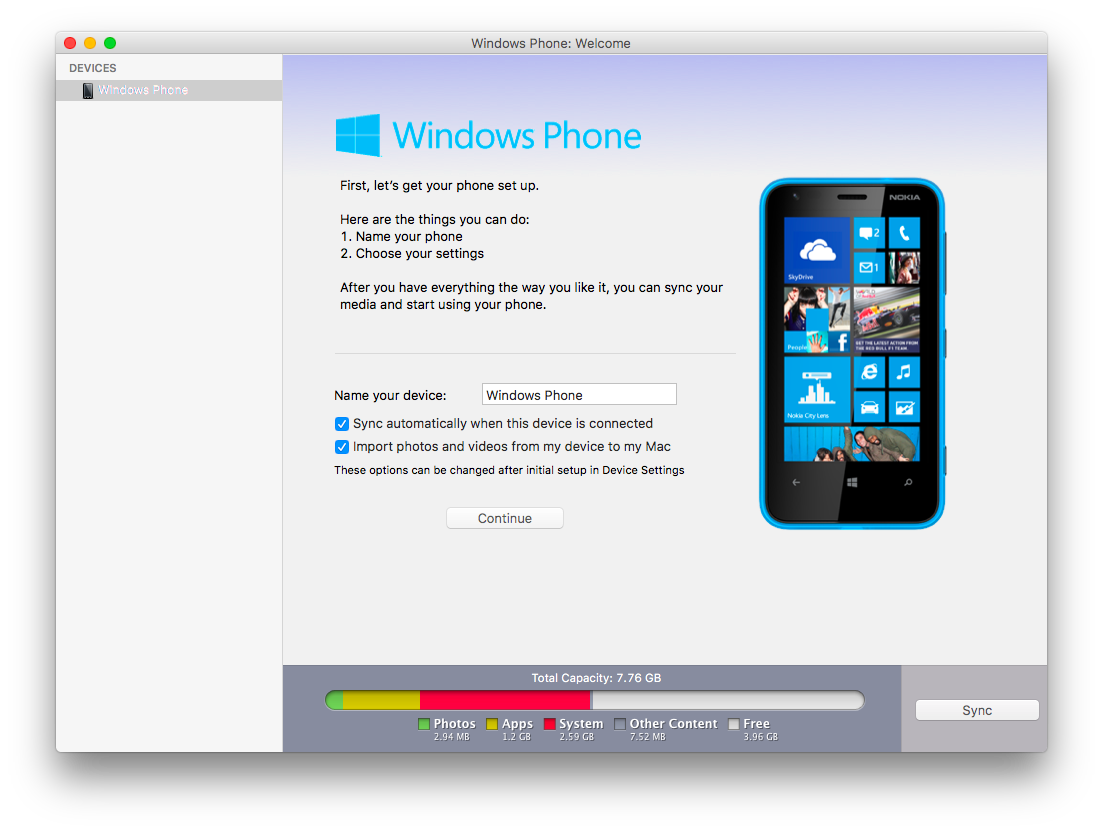Viewport: 1103px width, 832px height.
Task: Click the Photos 2.94 MB size value
Action: [452, 737]
